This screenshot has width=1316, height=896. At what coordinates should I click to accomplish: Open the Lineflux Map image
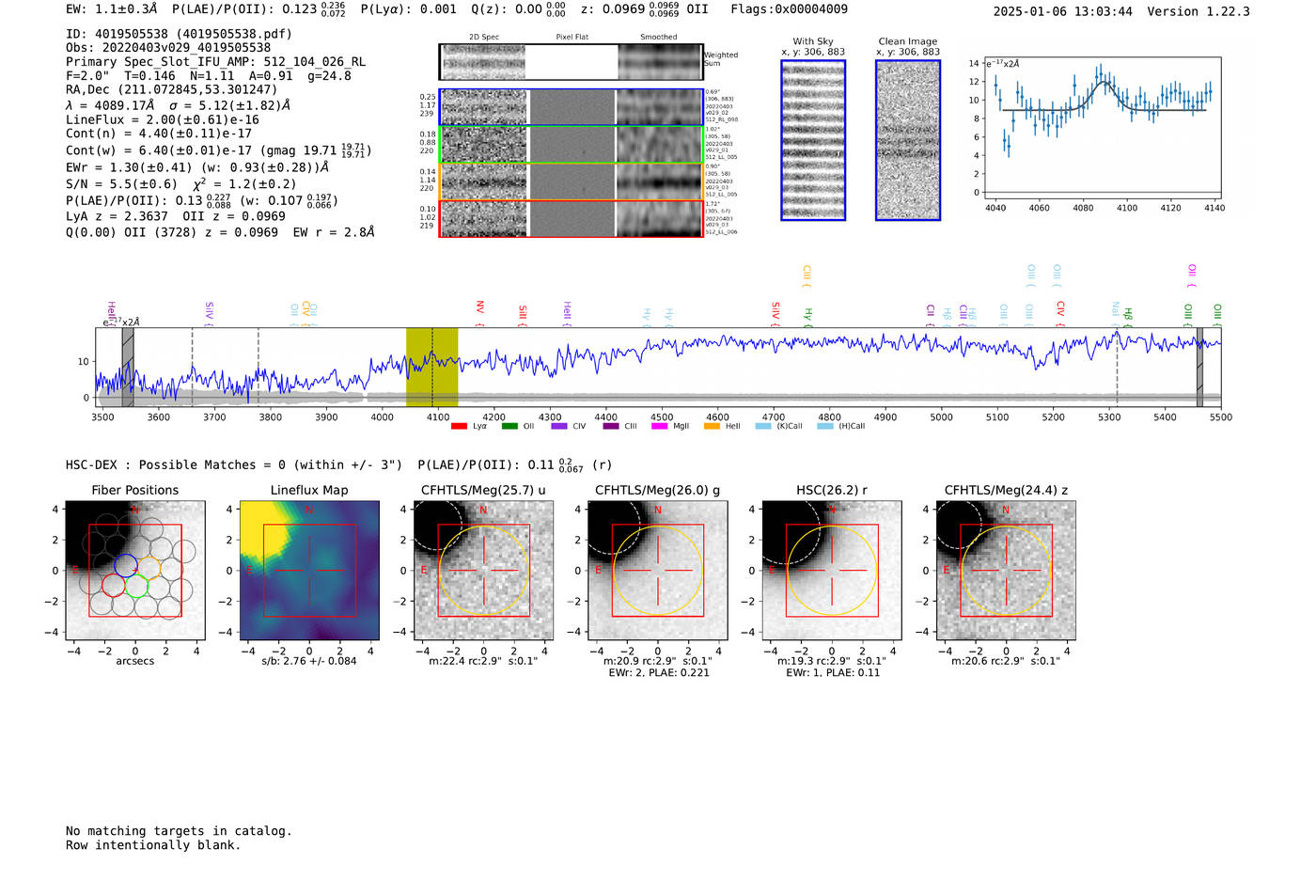309,571
